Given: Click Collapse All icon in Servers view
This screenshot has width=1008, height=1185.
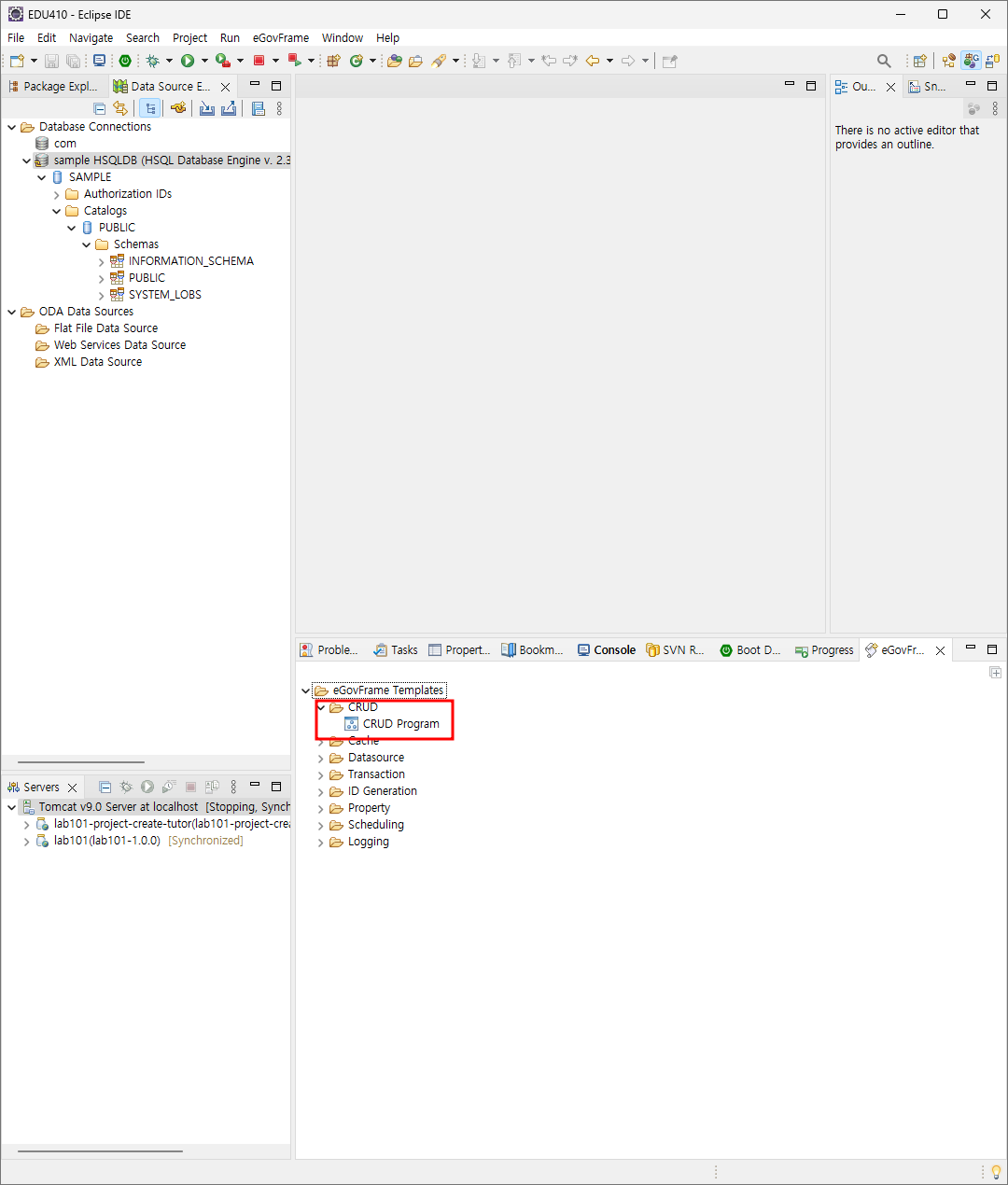Looking at the screenshot, I should tap(105, 788).
